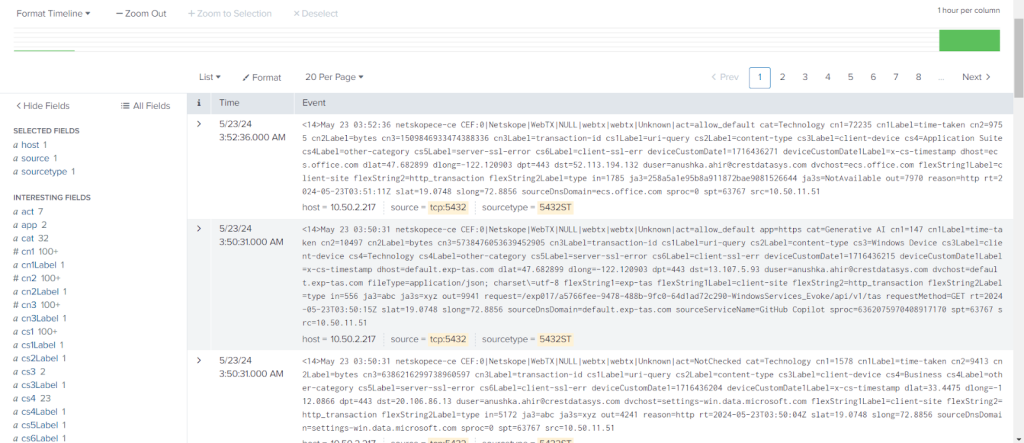1024x443 pixels.
Task: Click the info column header icon
Action: [199, 103]
